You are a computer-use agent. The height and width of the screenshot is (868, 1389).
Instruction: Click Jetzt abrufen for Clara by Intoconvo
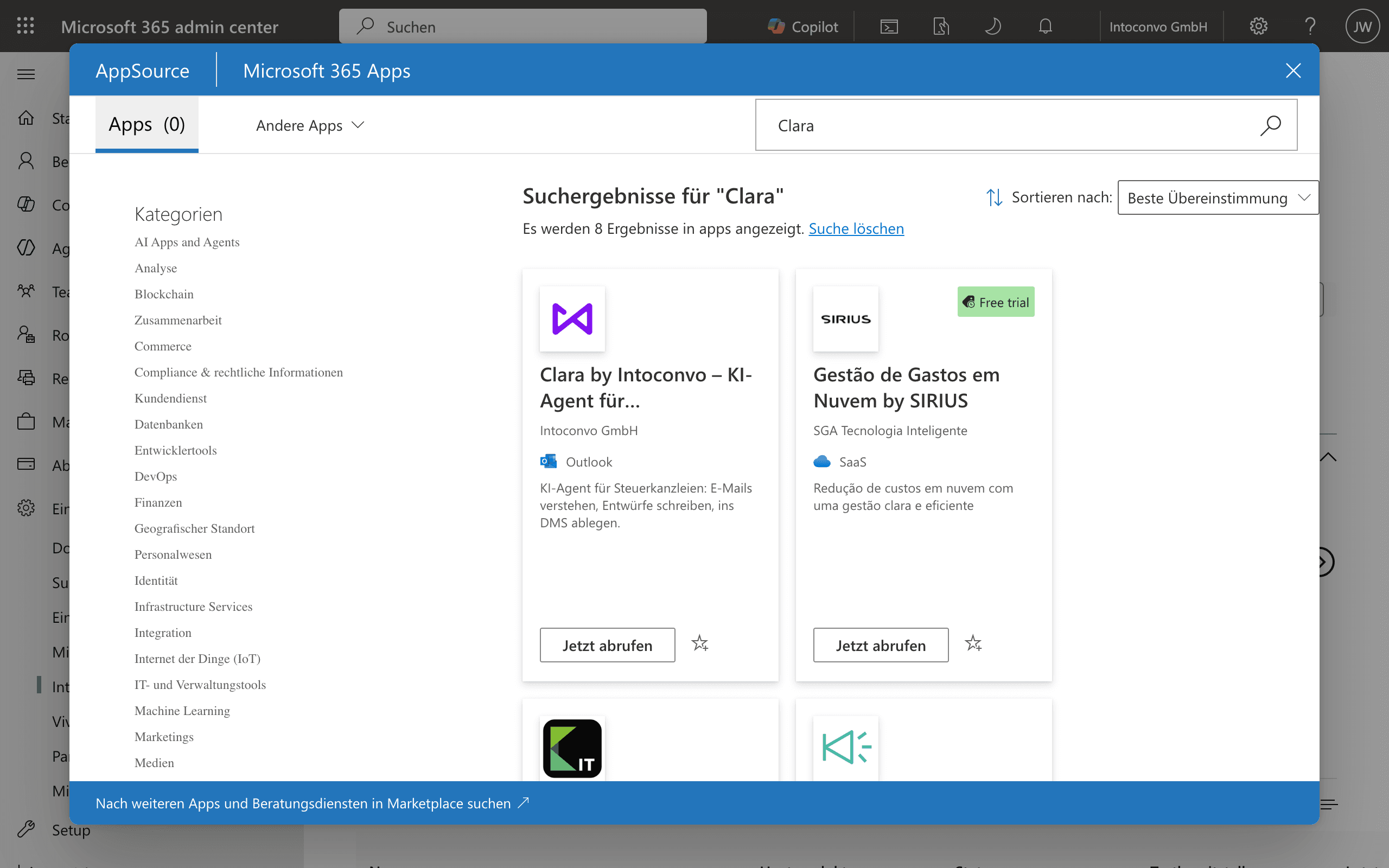(607, 645)
